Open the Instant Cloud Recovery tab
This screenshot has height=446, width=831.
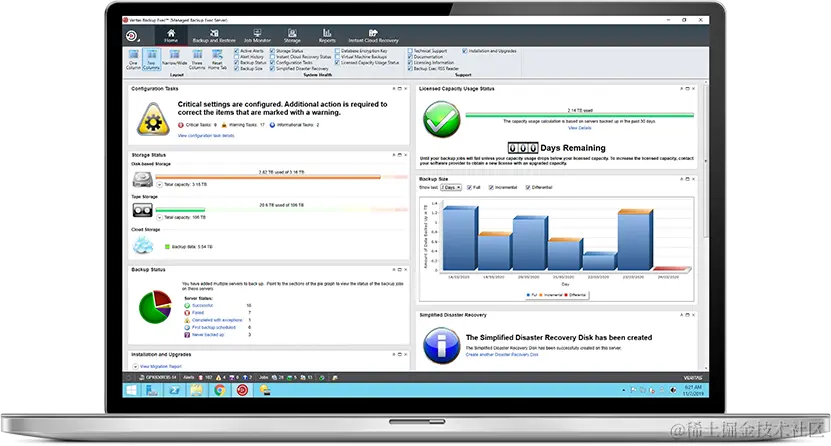coord(373,36)
